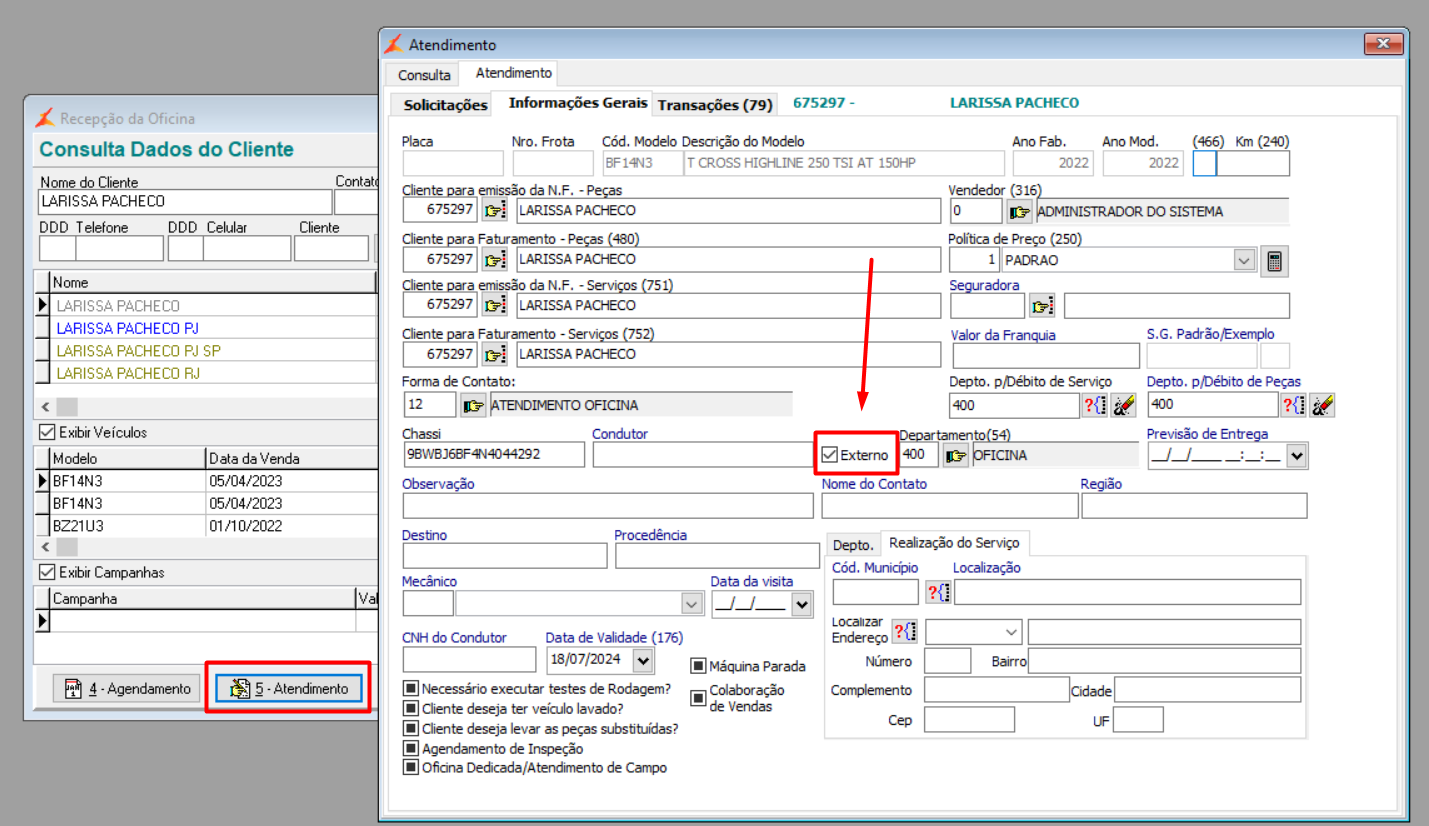Click clear icon next to Depto. p/Débito de Serviço

[x=1124, y=404]
